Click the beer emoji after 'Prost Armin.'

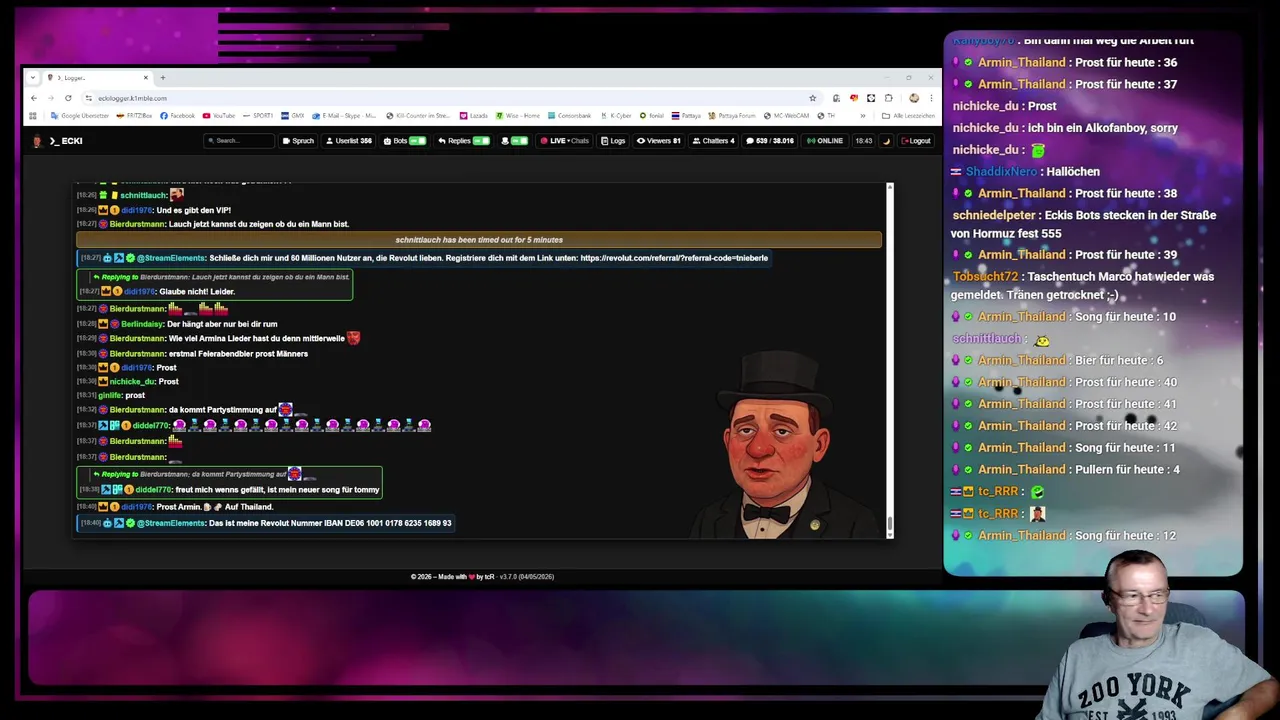[207, 507]
